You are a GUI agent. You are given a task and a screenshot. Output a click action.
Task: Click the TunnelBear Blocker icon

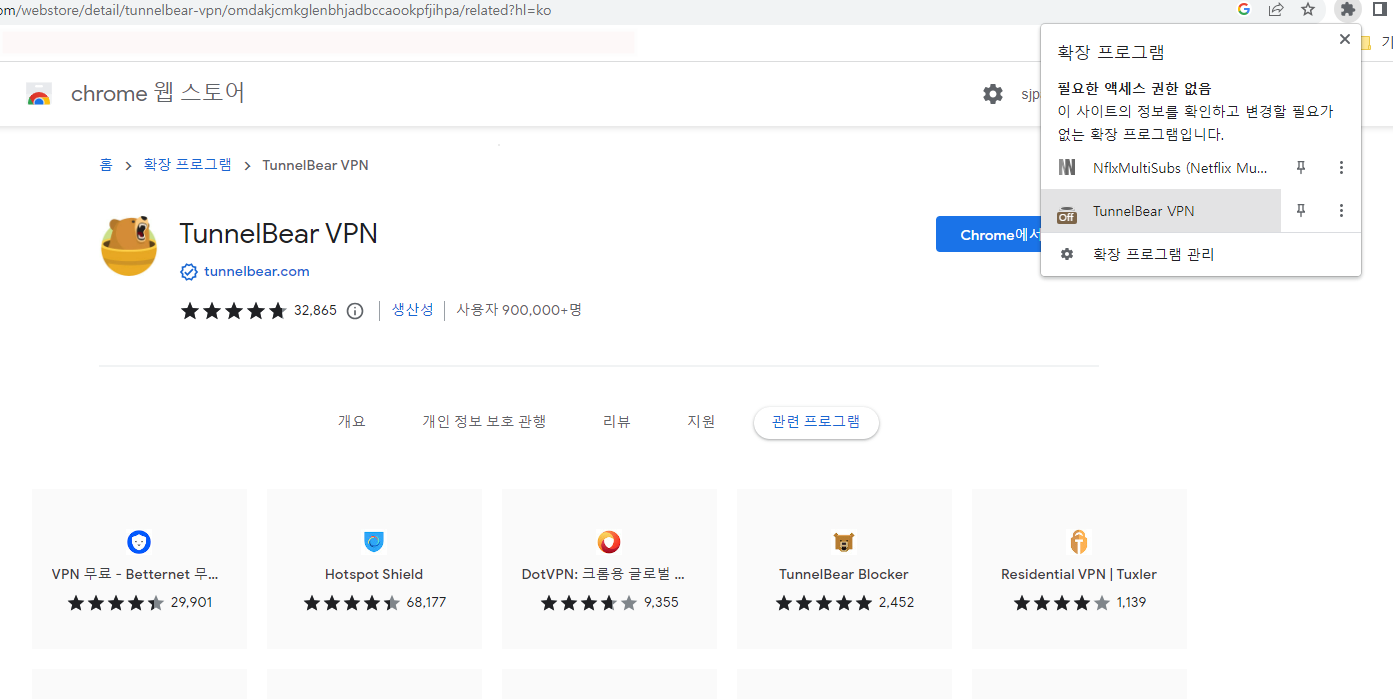click(x=844, y=542)
